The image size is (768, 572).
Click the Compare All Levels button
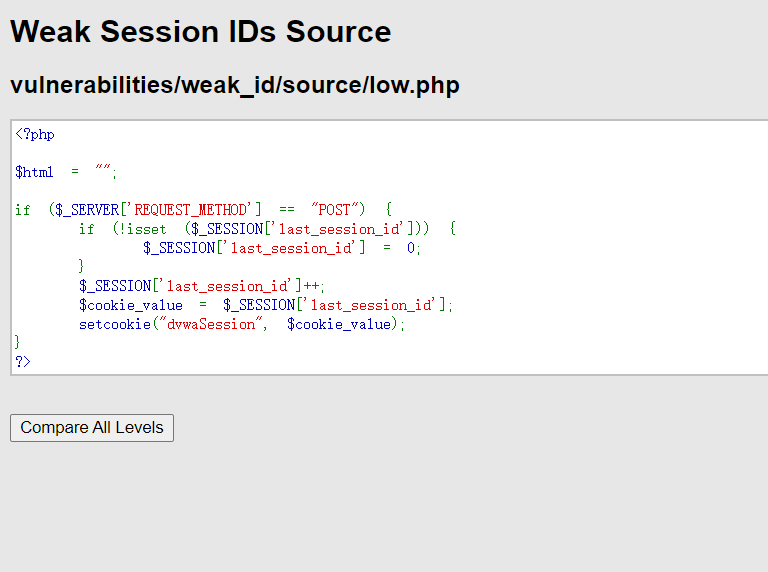92,427
